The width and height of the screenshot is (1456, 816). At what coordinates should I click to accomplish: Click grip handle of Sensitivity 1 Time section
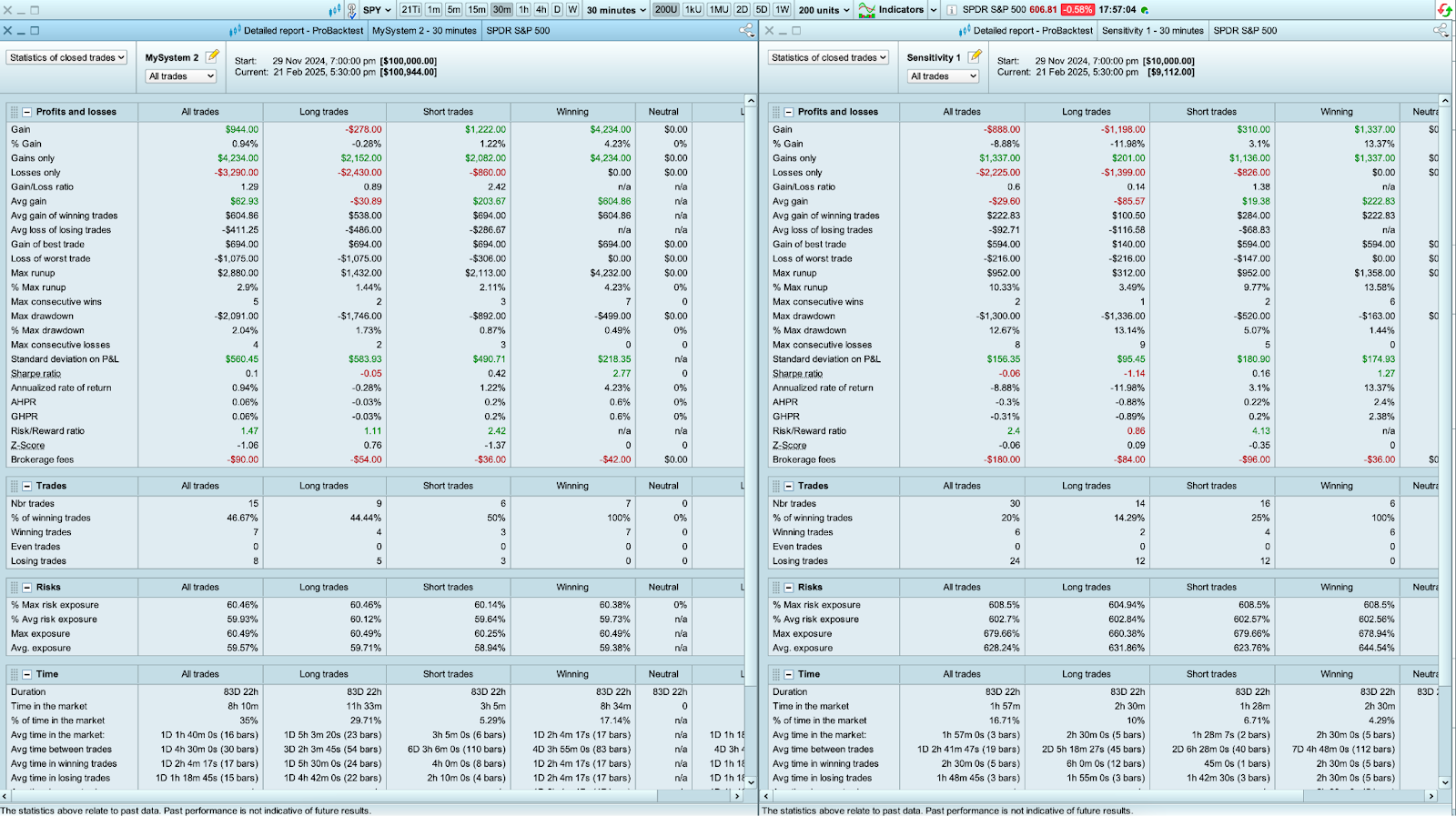coord(775,674)
